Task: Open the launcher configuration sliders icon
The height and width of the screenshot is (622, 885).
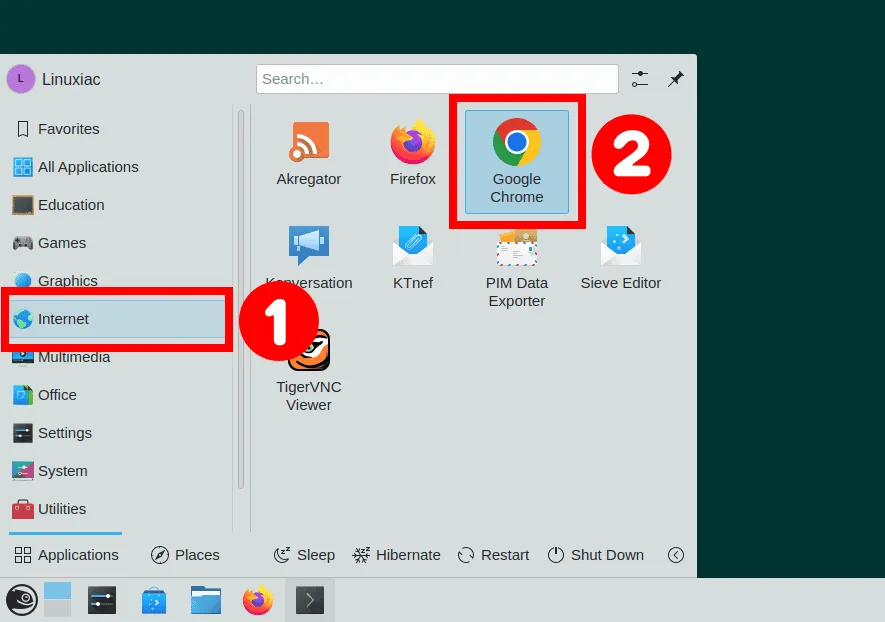Action: pos(640,79)
